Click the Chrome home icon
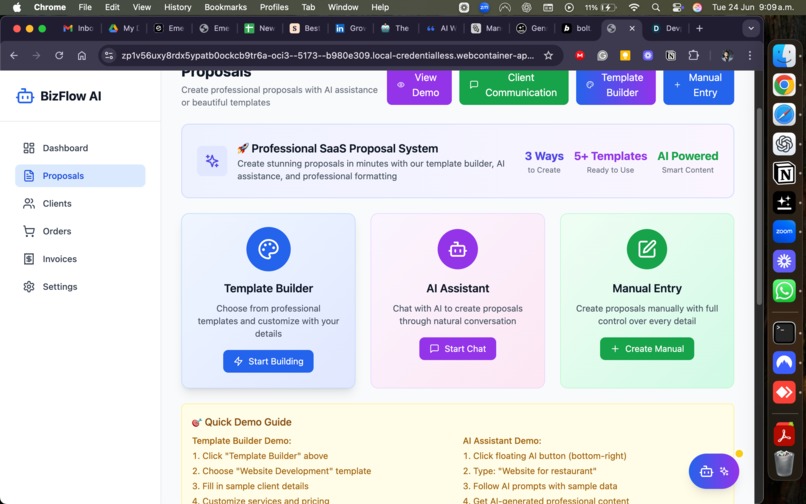The image size is (806, 504). point(82,56)
